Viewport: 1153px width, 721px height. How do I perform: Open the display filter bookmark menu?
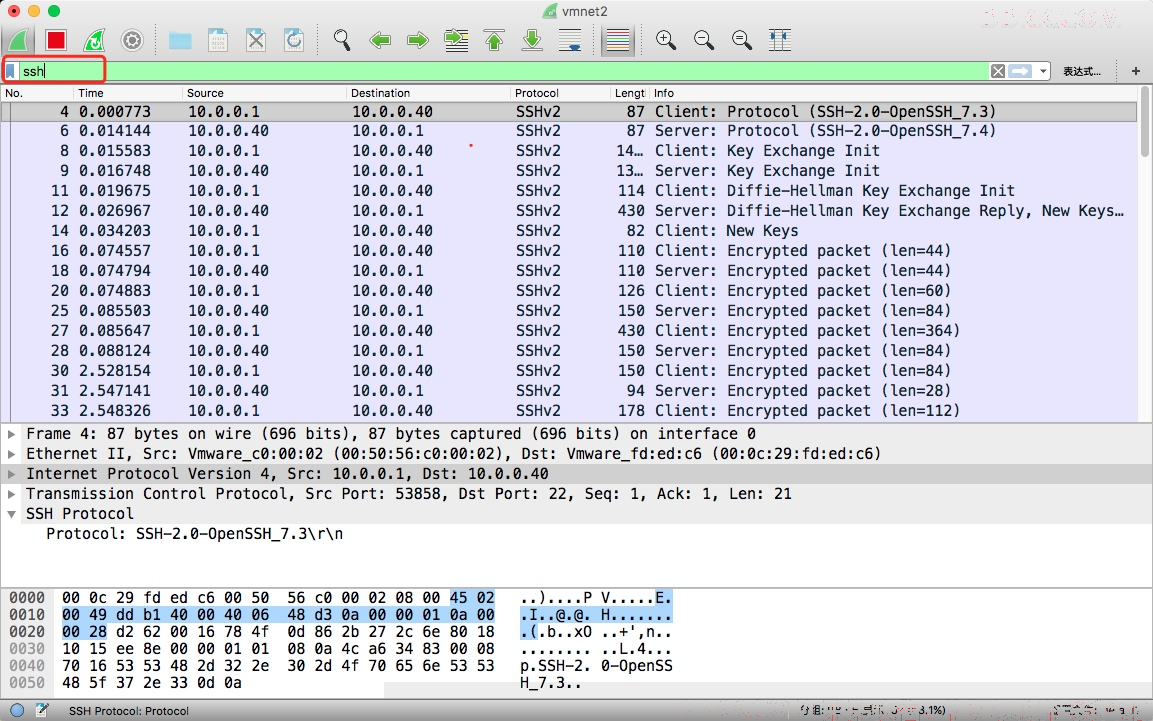click(11, 71)
